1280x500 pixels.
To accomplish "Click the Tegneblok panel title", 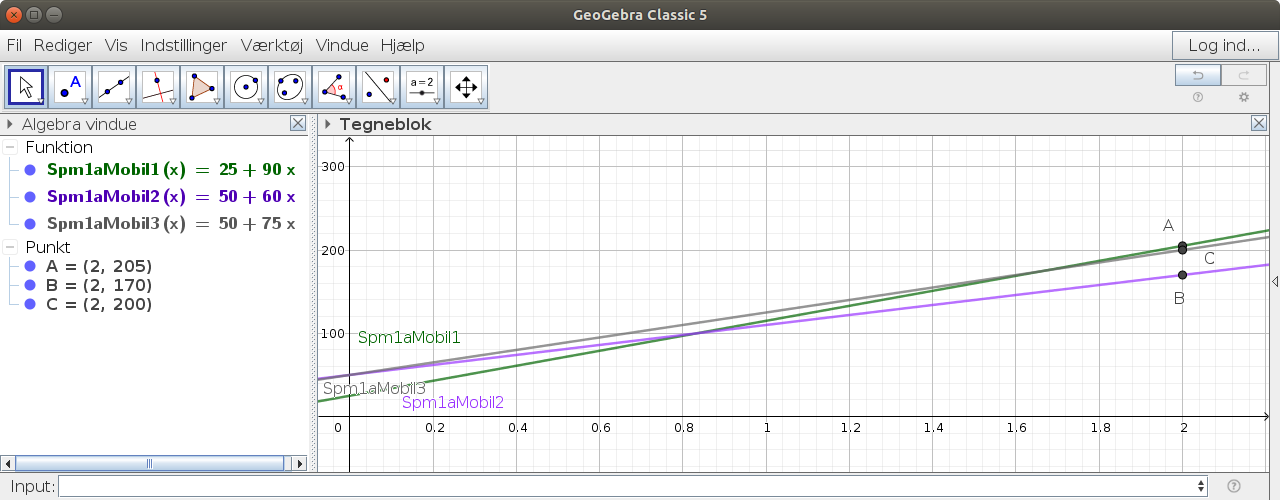I will click(385, 124).
